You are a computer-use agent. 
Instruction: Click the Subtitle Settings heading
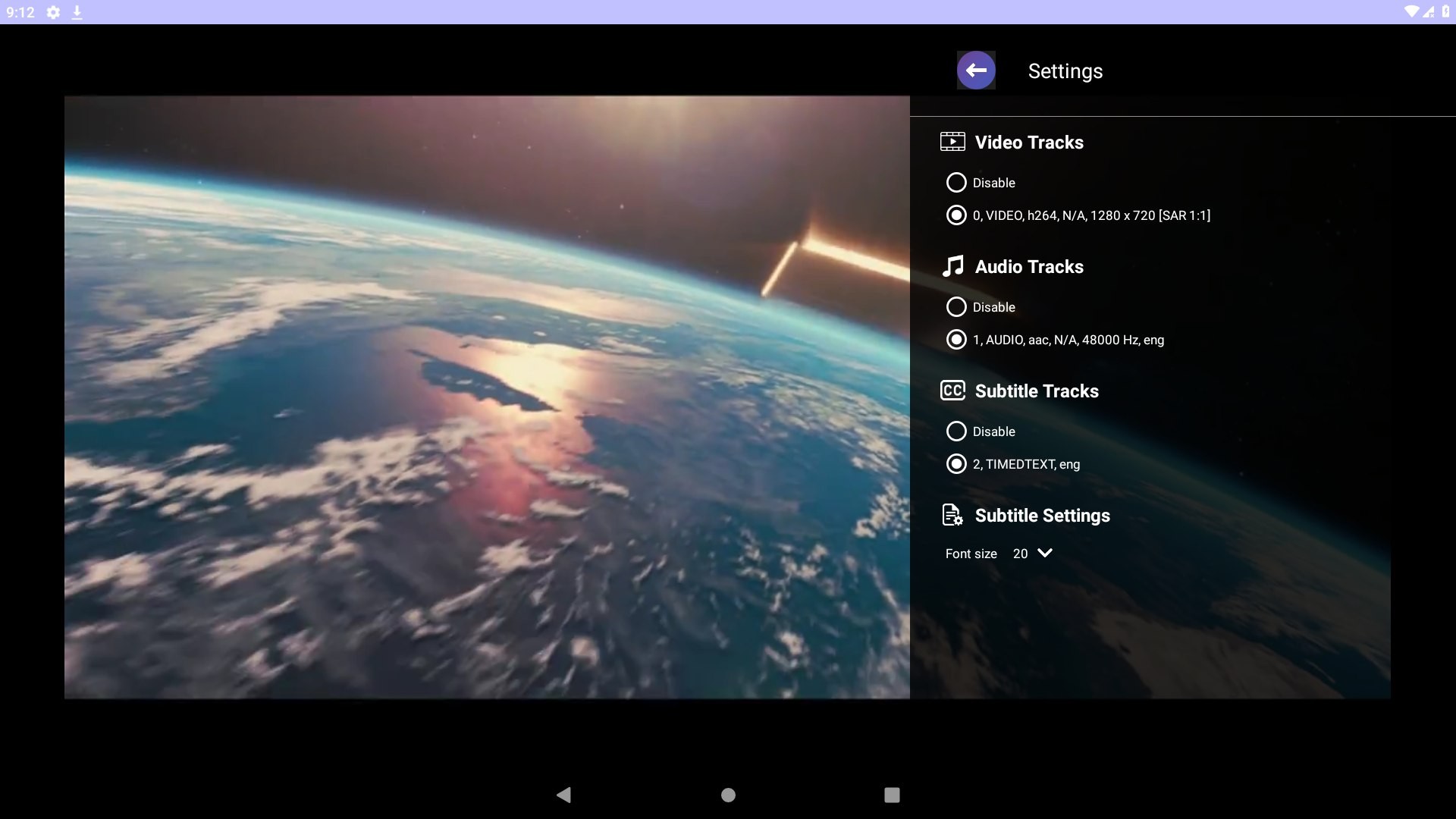pyautogui.click(x=1042, y=516)
